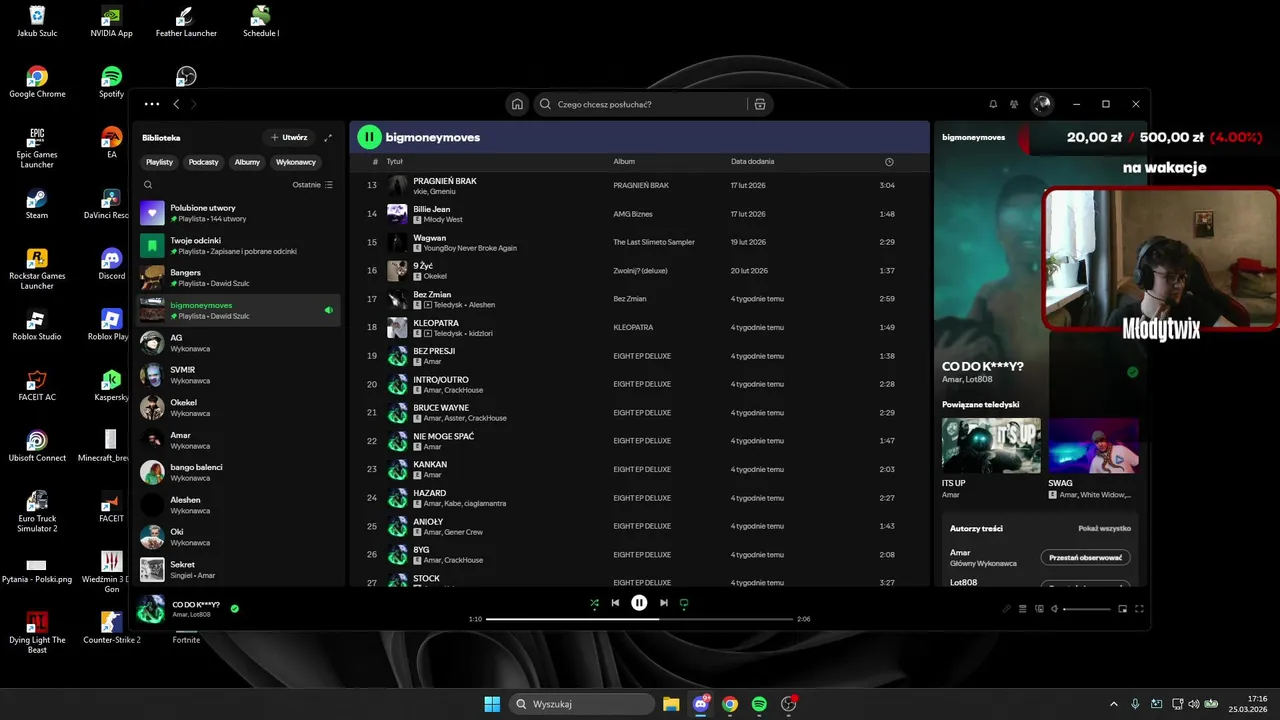1280x720 pixels.
Task: Open the Bangers playlist
Action: click(238, 277)
